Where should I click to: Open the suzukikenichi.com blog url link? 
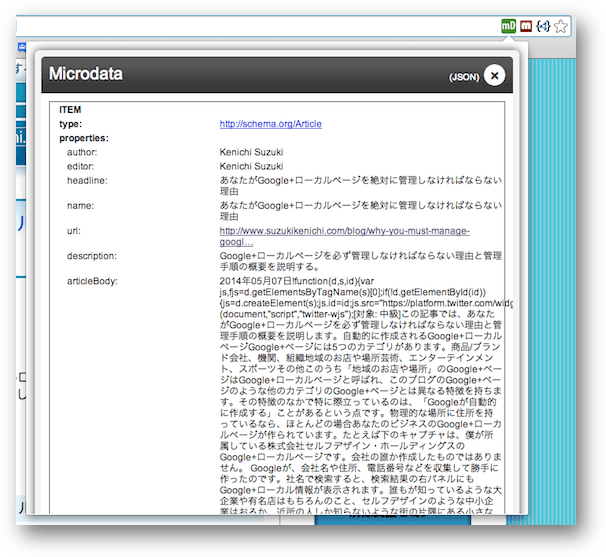(x=344, y=236)
